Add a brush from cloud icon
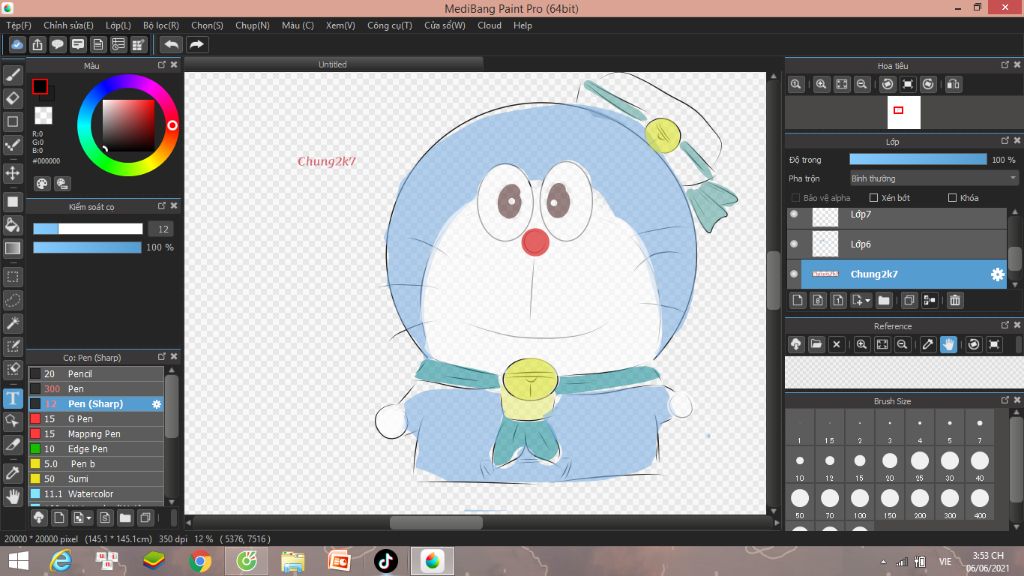Image resolution: width=1024 pixels, height=576 pixels. pyautogui.click(x=39, y=518)
